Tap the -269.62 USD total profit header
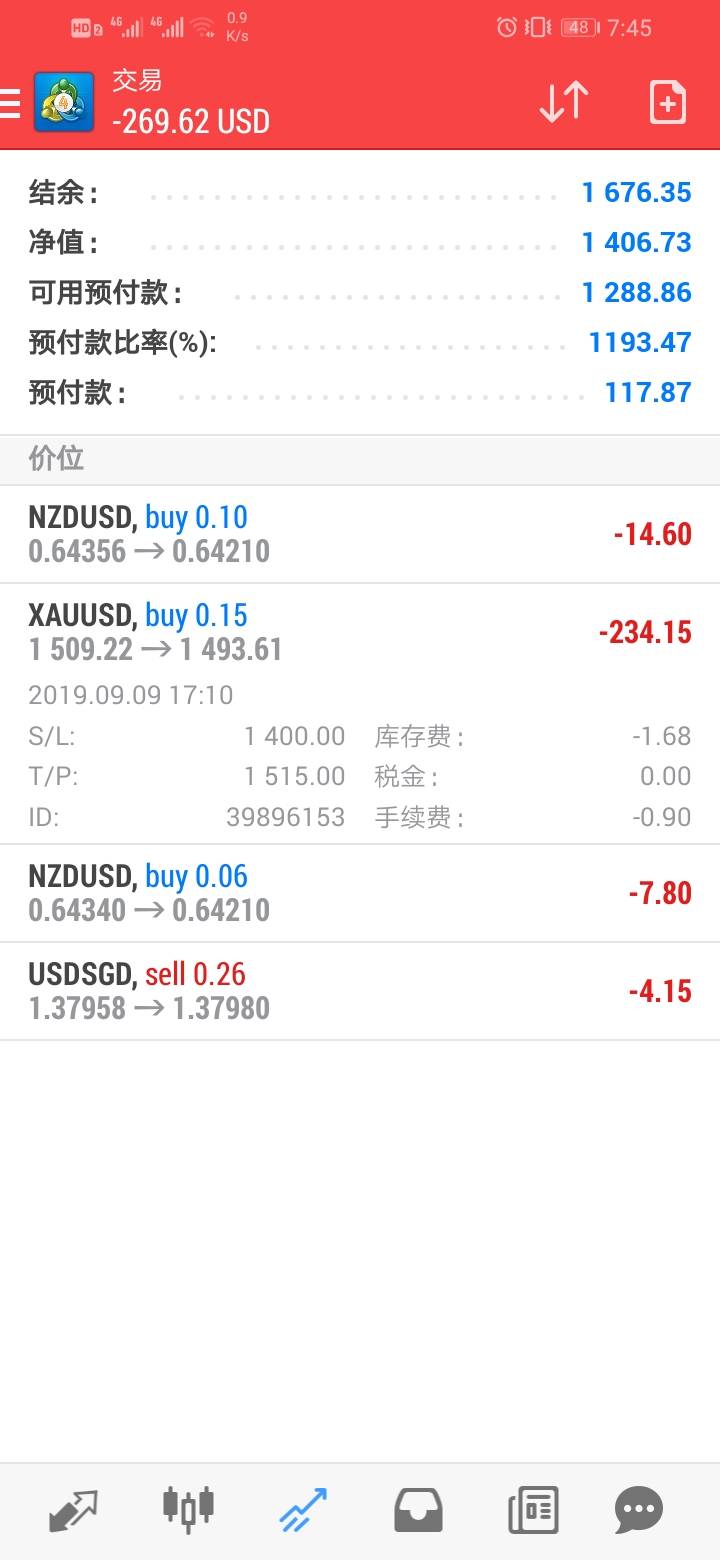The height and width of the screenshot is (1560, 720). coord(191,122)
